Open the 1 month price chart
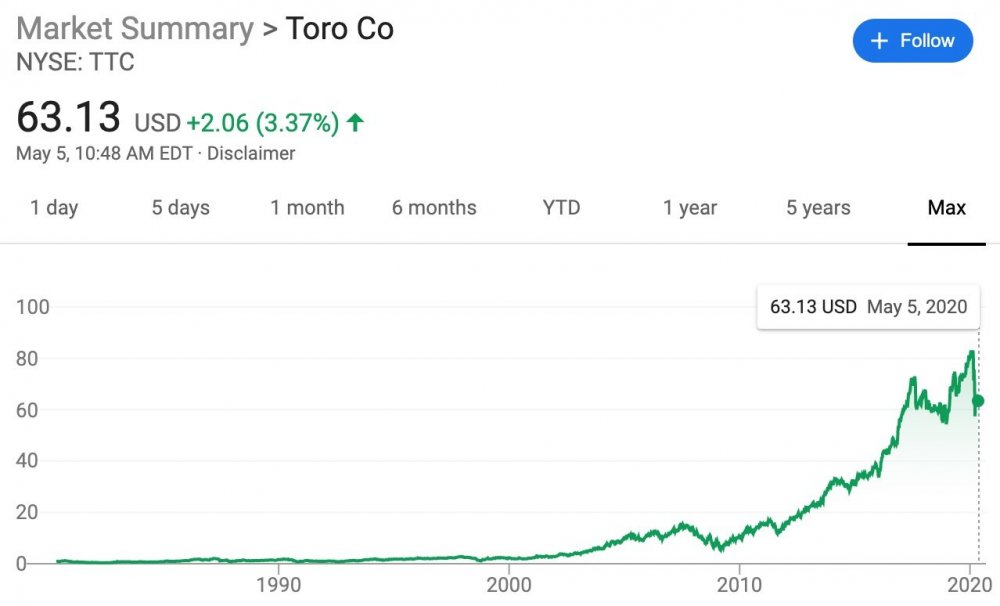The image size is (1000, 606). pyautogui.click(x=307, y=208)
